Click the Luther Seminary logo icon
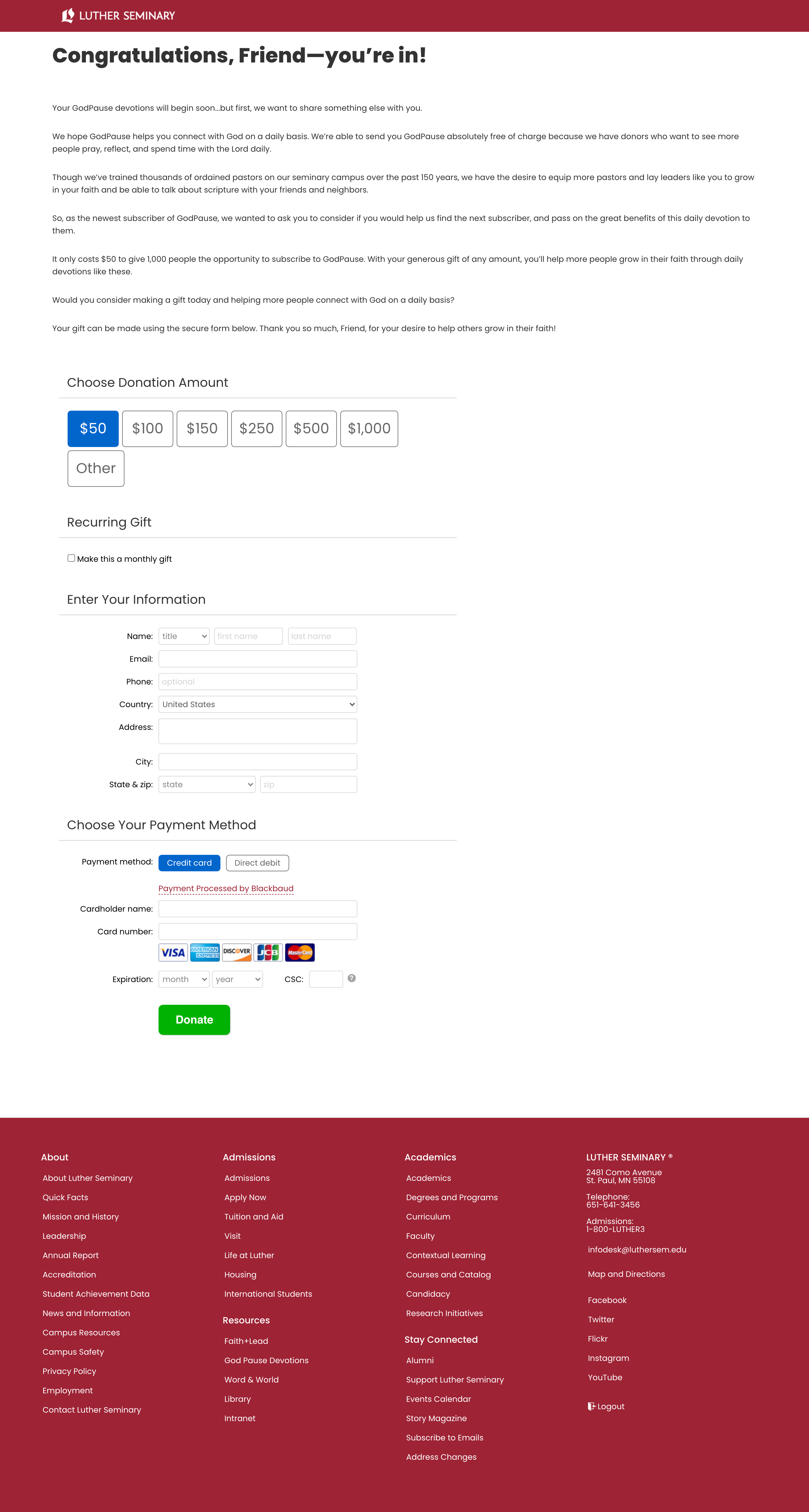The image size is (809, 1512). point(68,15)
